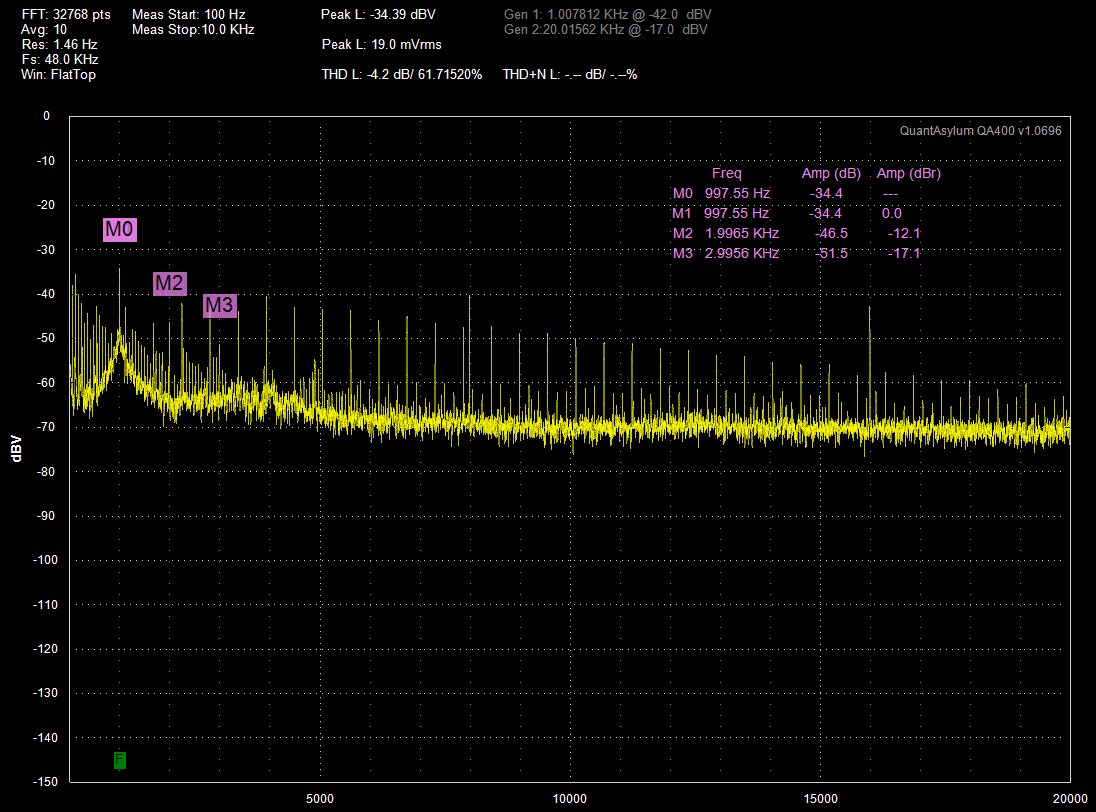The width and height of the screenshot is (1096, 812).
Task: Click the M3 frequency 2.9956 KHz
Action: tap(742, 253)
